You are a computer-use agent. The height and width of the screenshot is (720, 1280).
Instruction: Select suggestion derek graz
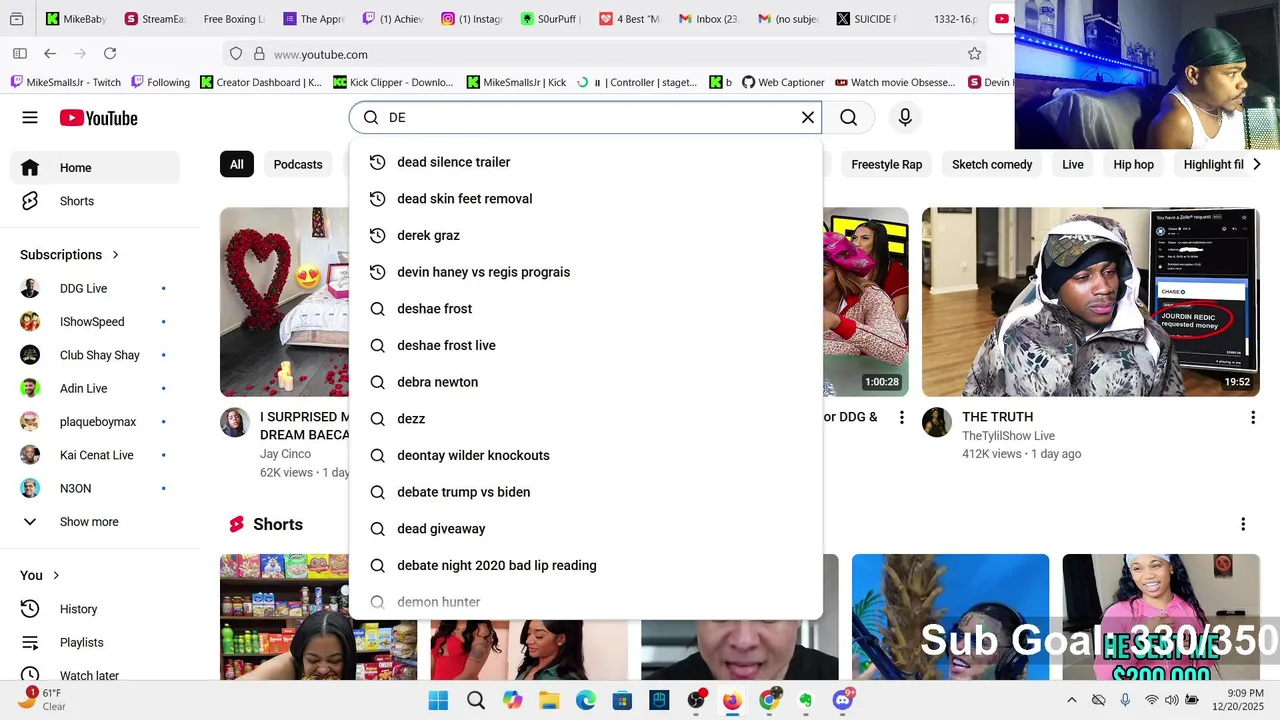pos(586,235)
